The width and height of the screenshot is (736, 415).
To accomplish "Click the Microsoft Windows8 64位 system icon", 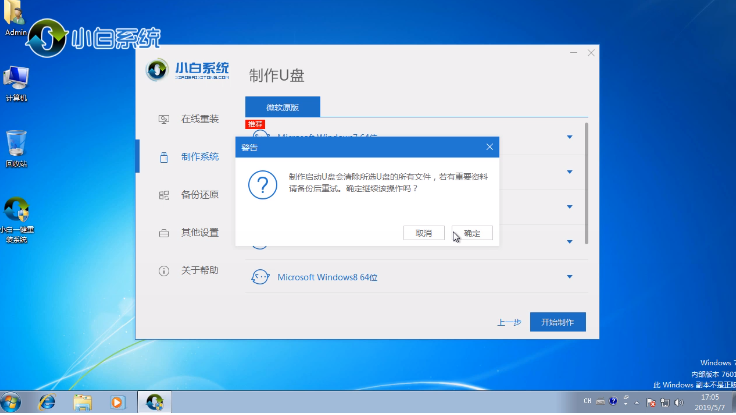I will tap(260, 277).
